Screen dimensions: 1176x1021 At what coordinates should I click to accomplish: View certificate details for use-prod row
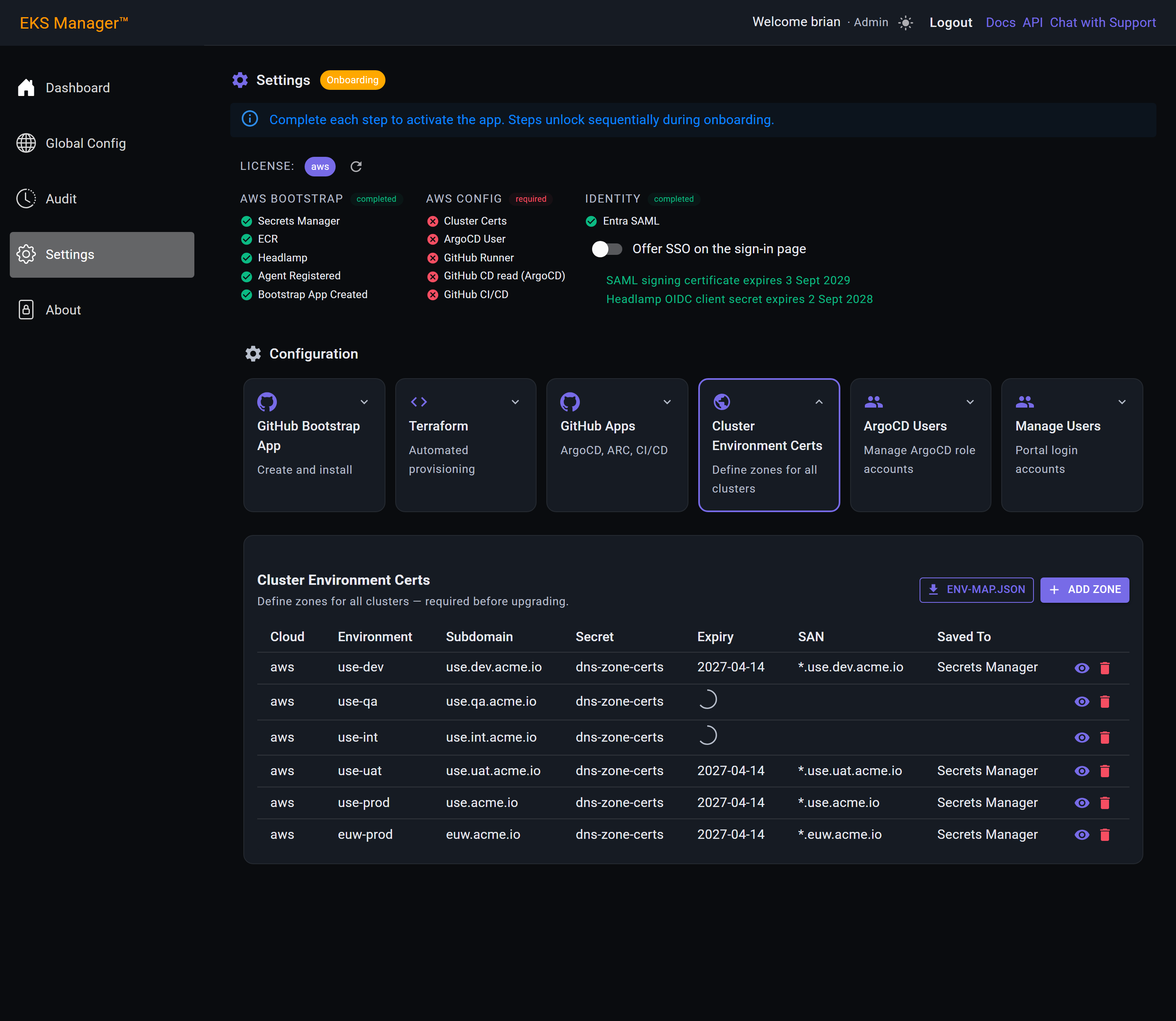[1081, 803]
